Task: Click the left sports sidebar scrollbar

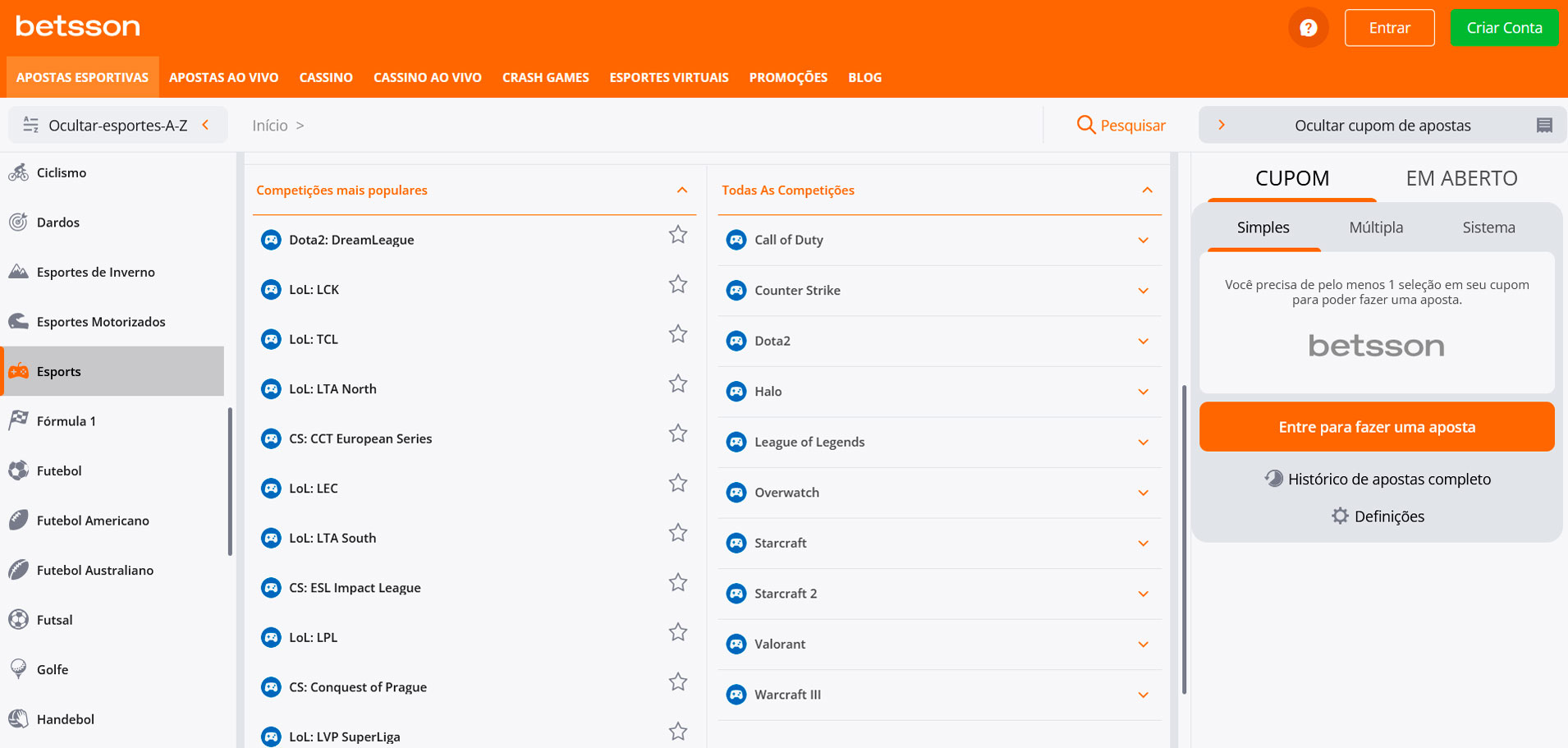Action: pos(230,481)
